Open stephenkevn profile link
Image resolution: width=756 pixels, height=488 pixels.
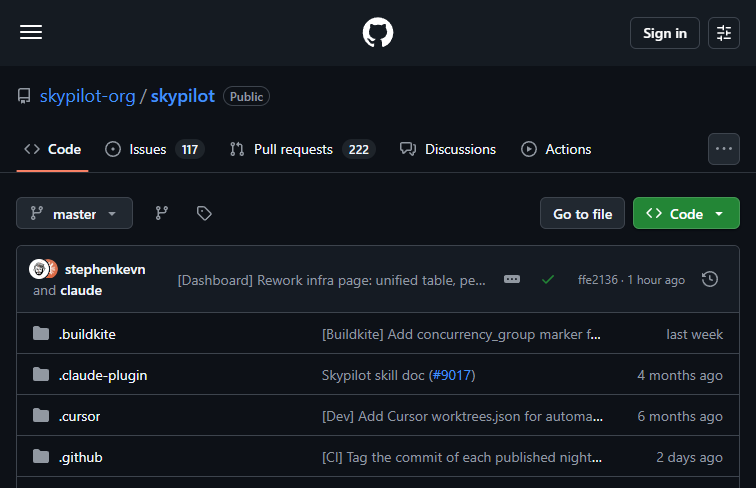click(x=105, y=269)
